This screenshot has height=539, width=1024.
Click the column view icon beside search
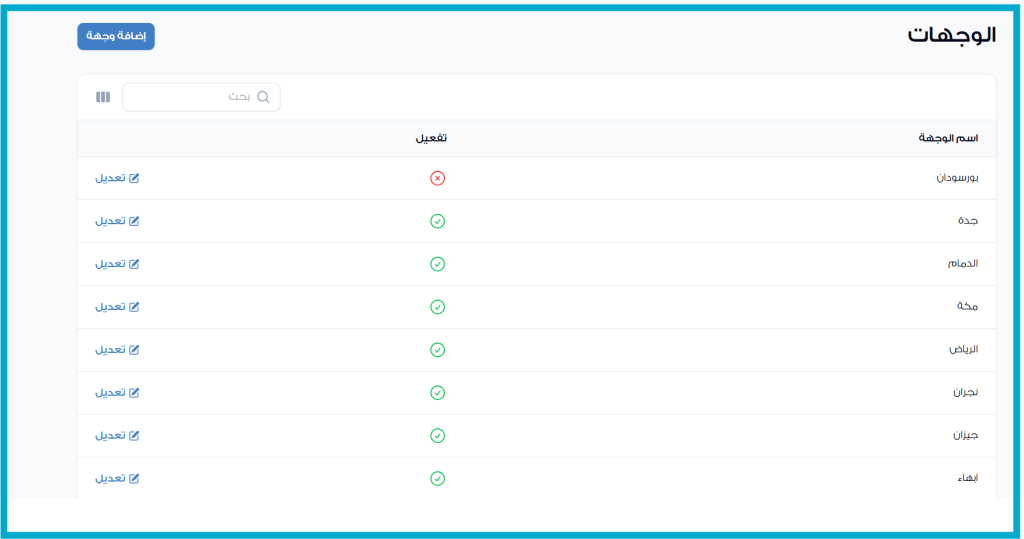(x=103, y=97)
